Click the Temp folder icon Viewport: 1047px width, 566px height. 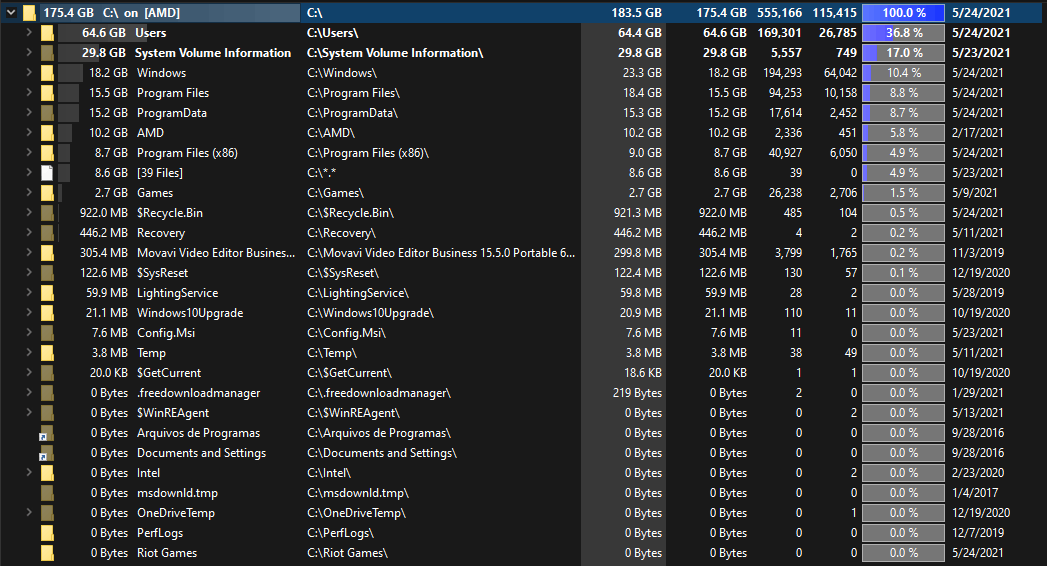click(x=47, y=353)
